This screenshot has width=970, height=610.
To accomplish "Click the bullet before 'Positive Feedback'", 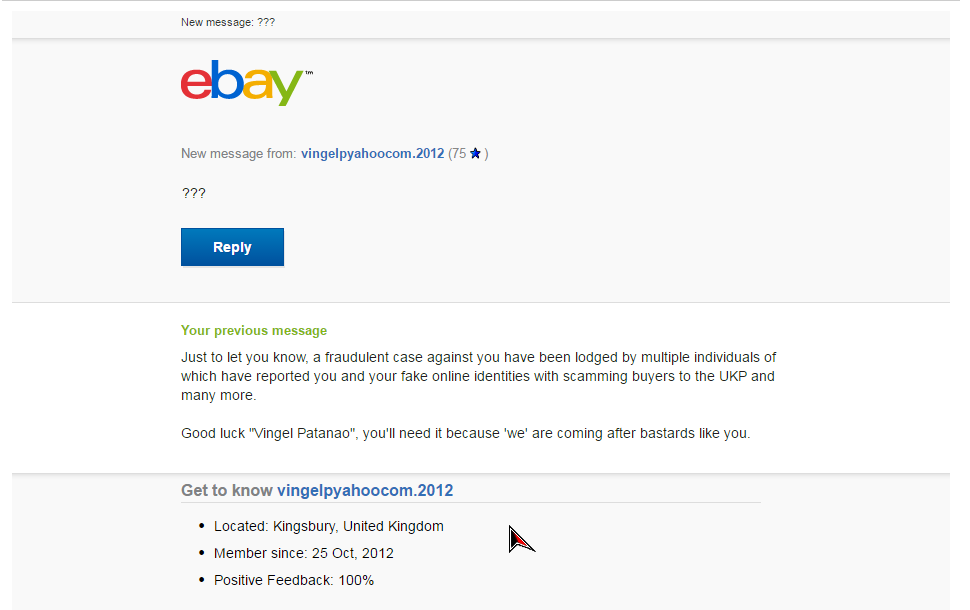I will [x=202, y=580].
